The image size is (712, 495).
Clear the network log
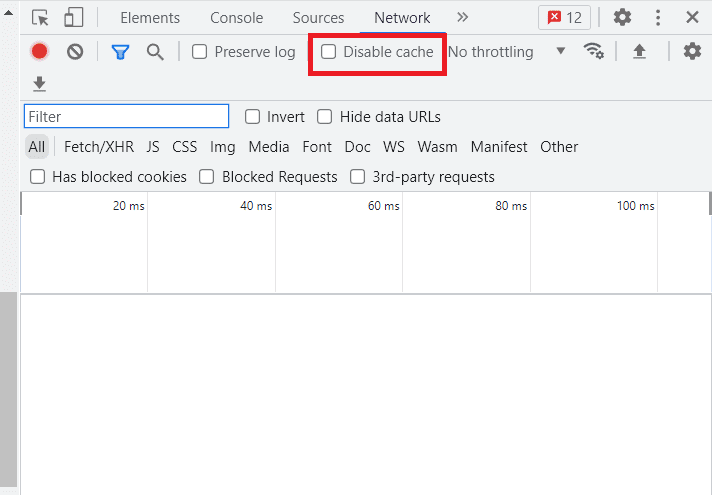75,51
